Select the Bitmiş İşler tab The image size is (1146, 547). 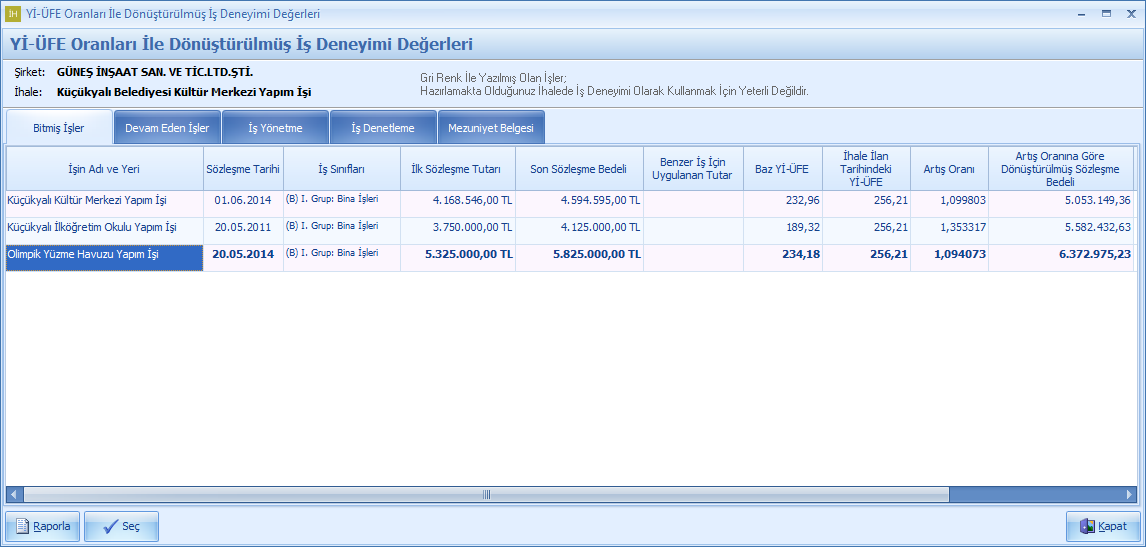coord(59,128)
